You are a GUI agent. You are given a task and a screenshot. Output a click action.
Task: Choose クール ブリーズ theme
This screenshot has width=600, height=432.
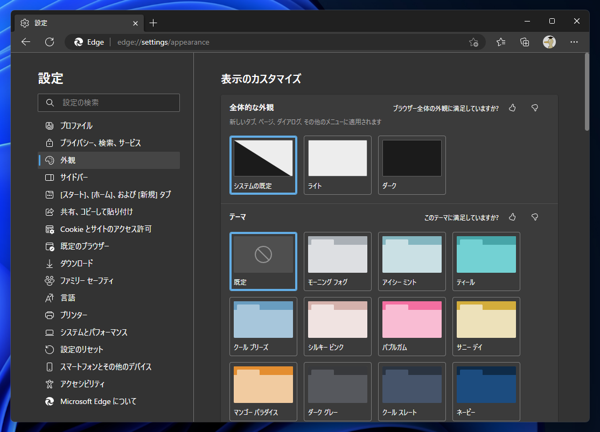(263, 326)
